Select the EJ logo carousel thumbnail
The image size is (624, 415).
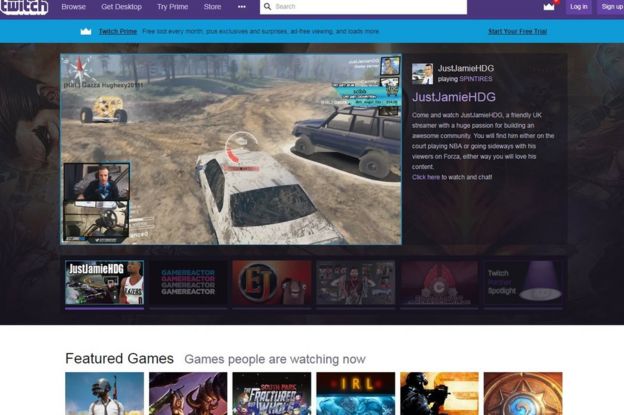click(272, 283)
